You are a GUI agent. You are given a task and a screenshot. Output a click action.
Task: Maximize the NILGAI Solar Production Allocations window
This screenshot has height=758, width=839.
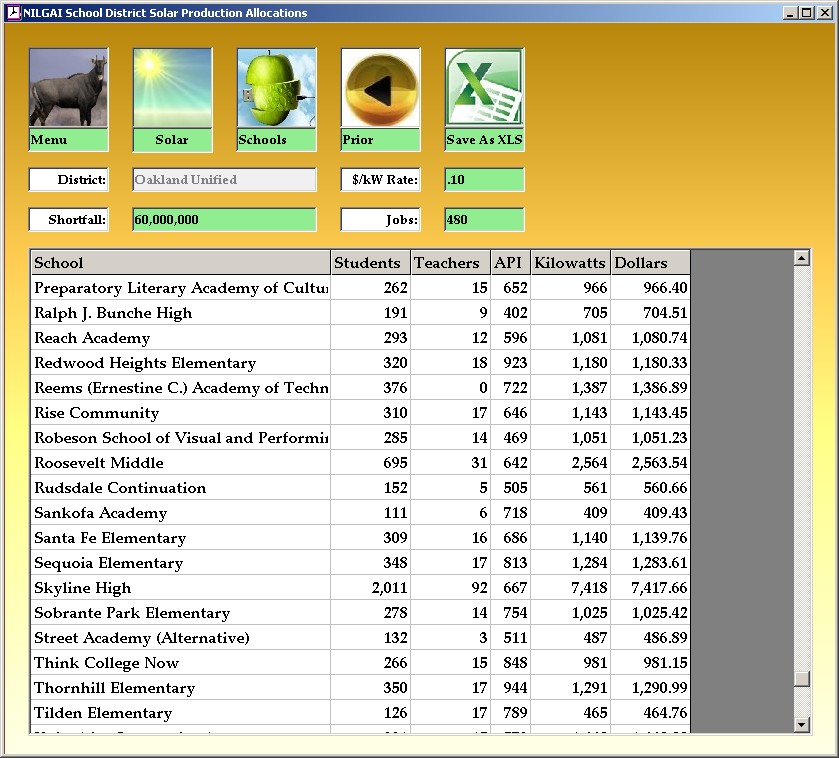(806, 13)
